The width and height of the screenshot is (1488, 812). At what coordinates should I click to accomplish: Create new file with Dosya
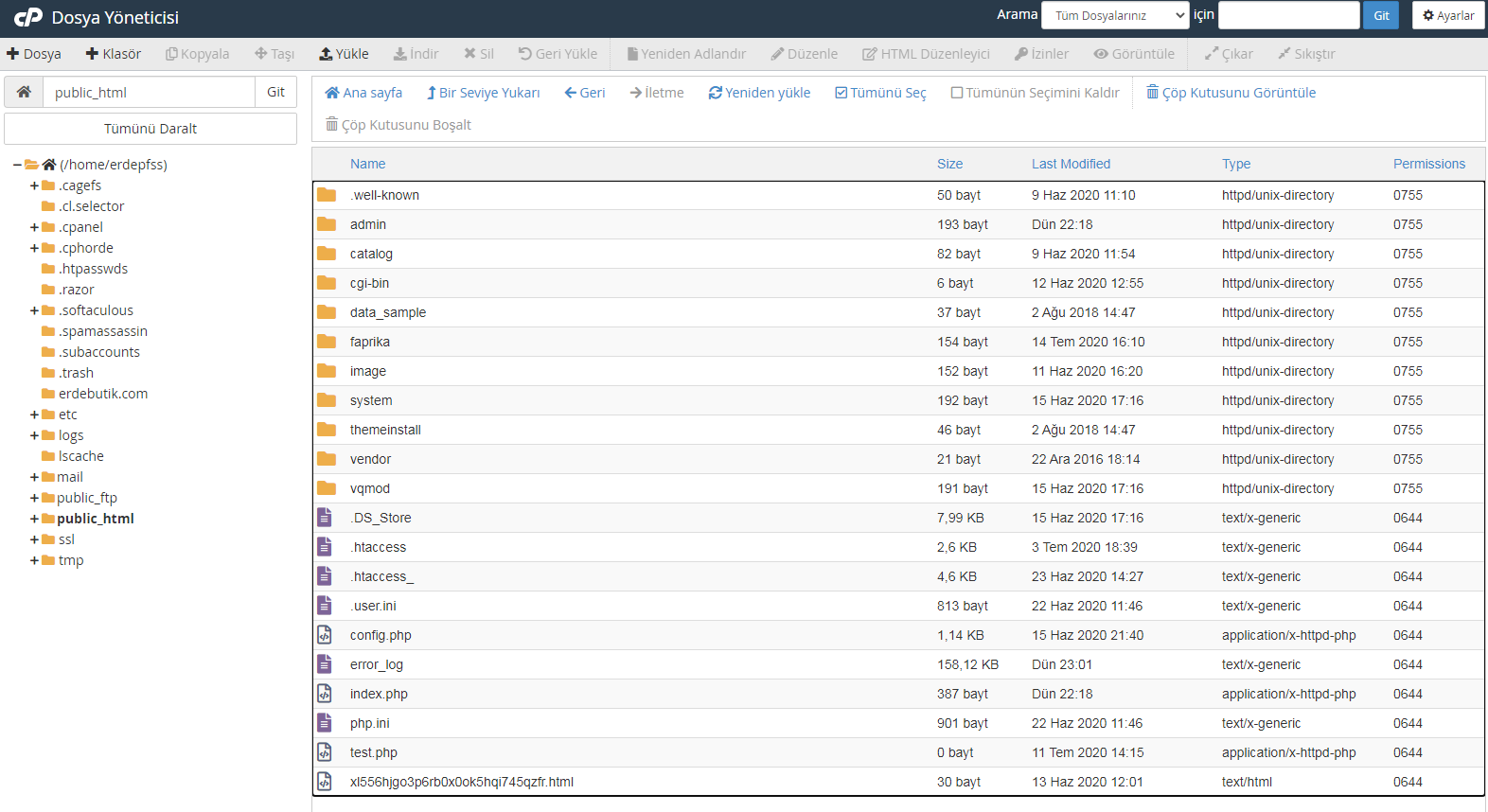coord(34,54)
